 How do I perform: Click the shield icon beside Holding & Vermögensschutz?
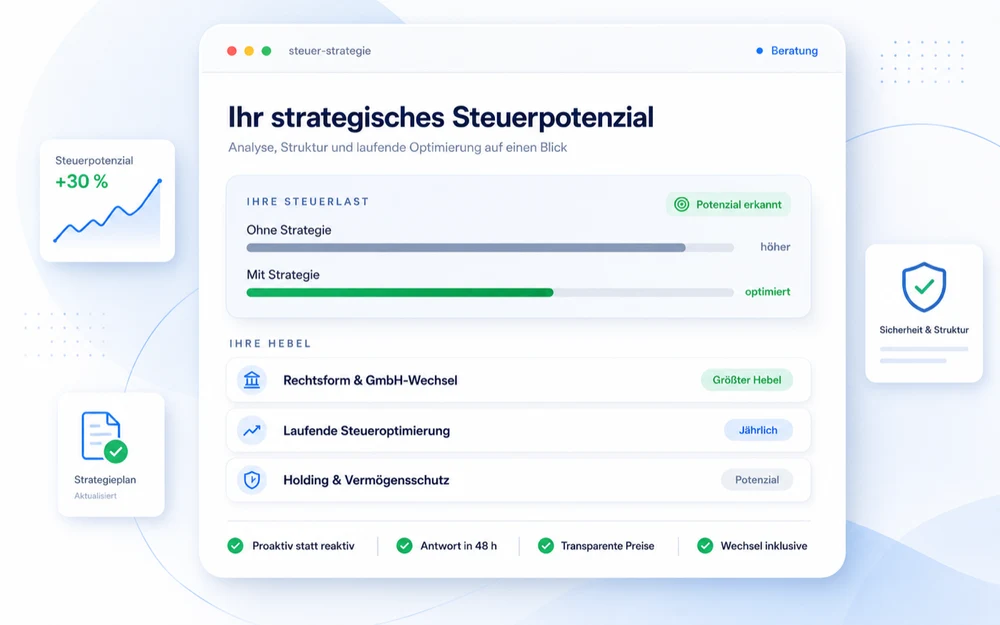(252, 480)
